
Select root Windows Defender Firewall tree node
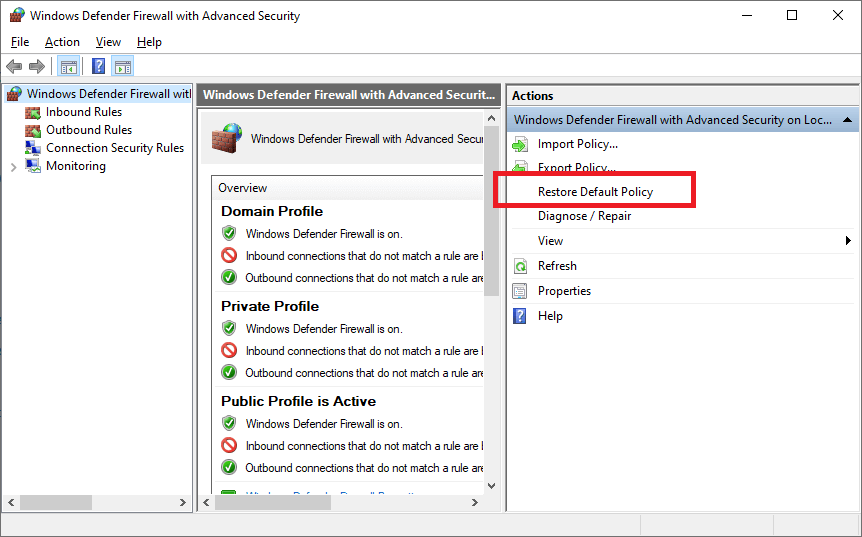109,94
